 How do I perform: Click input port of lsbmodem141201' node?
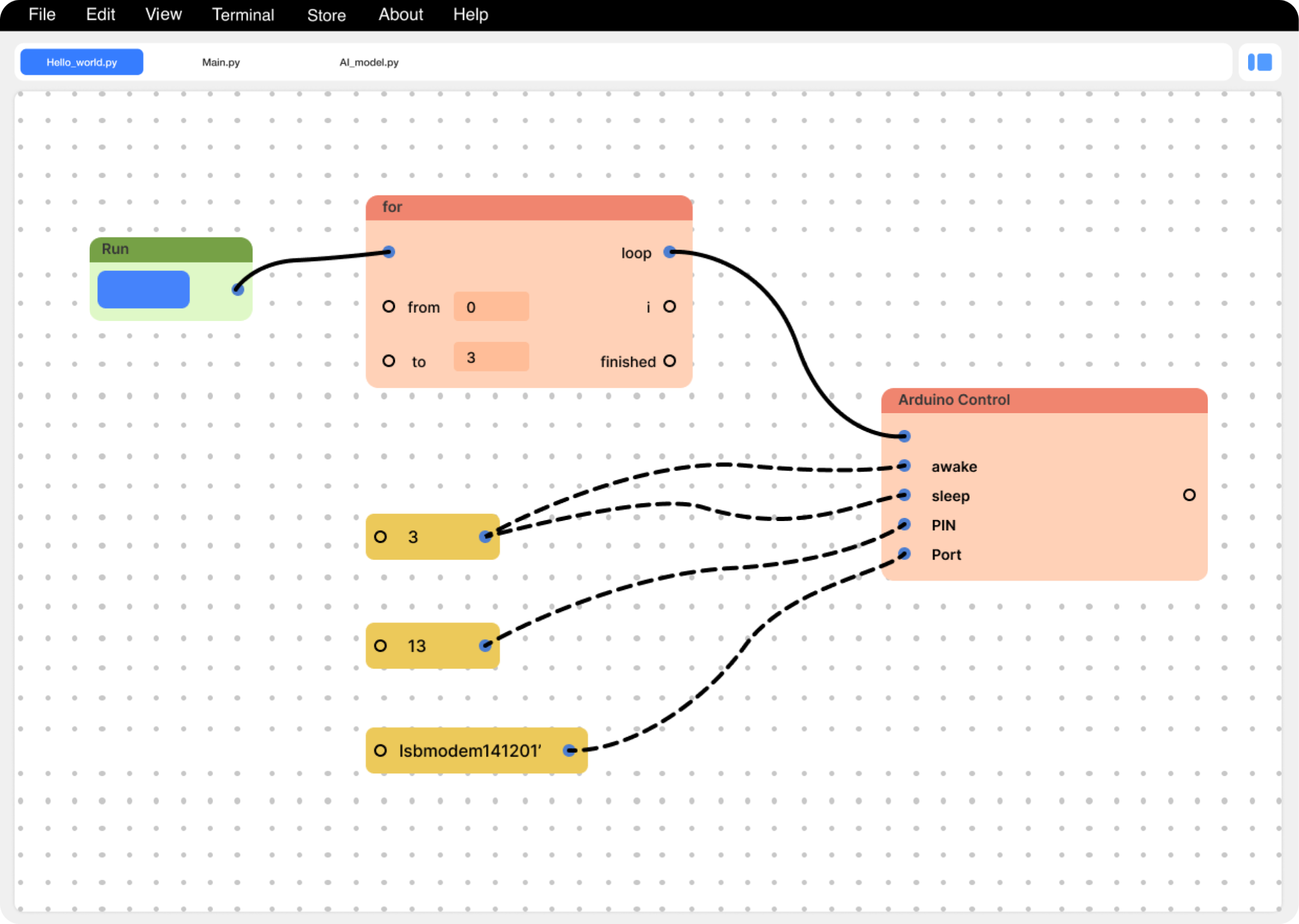pos(380,750)
